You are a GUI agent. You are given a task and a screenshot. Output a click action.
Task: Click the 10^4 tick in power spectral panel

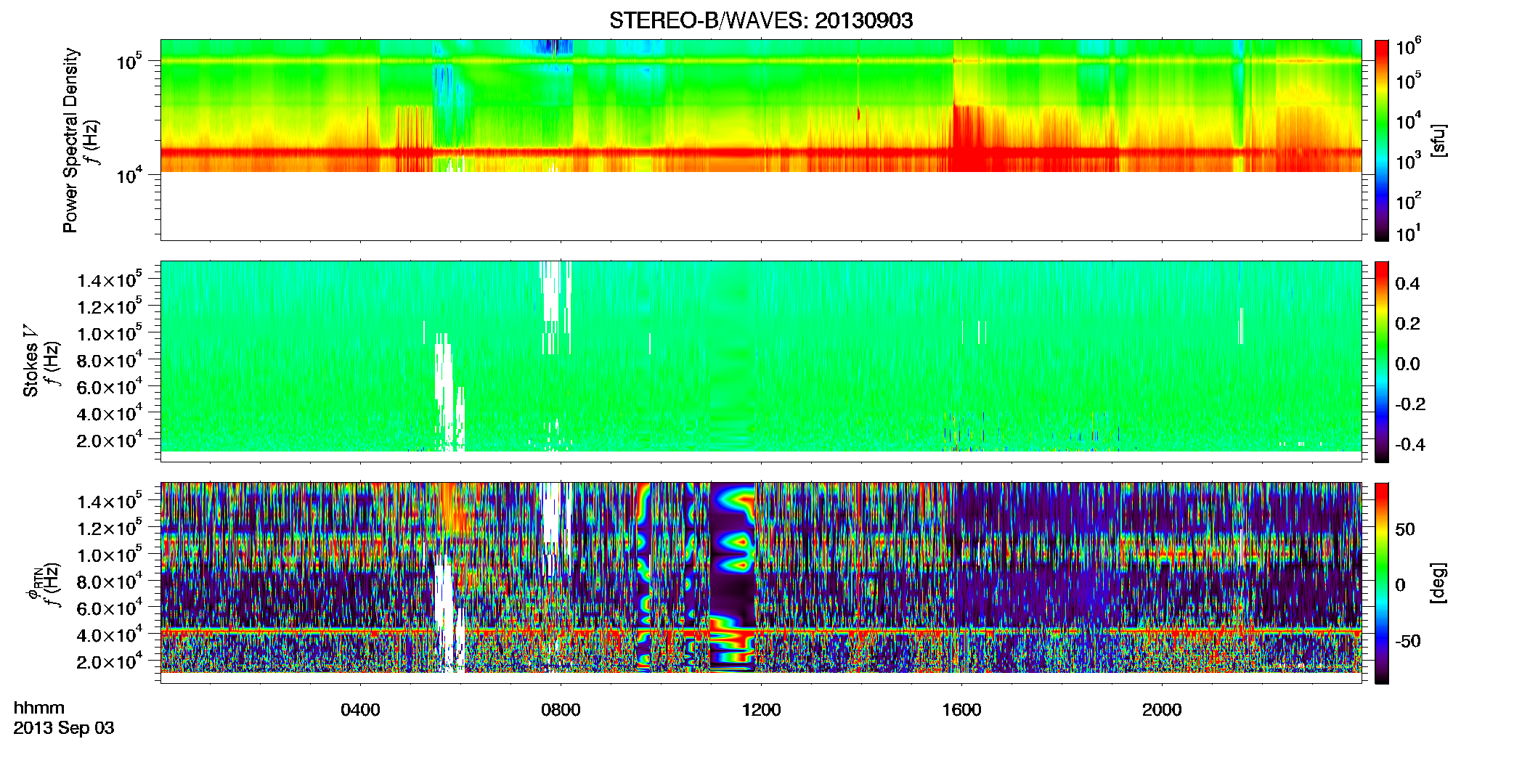[129, 175]
